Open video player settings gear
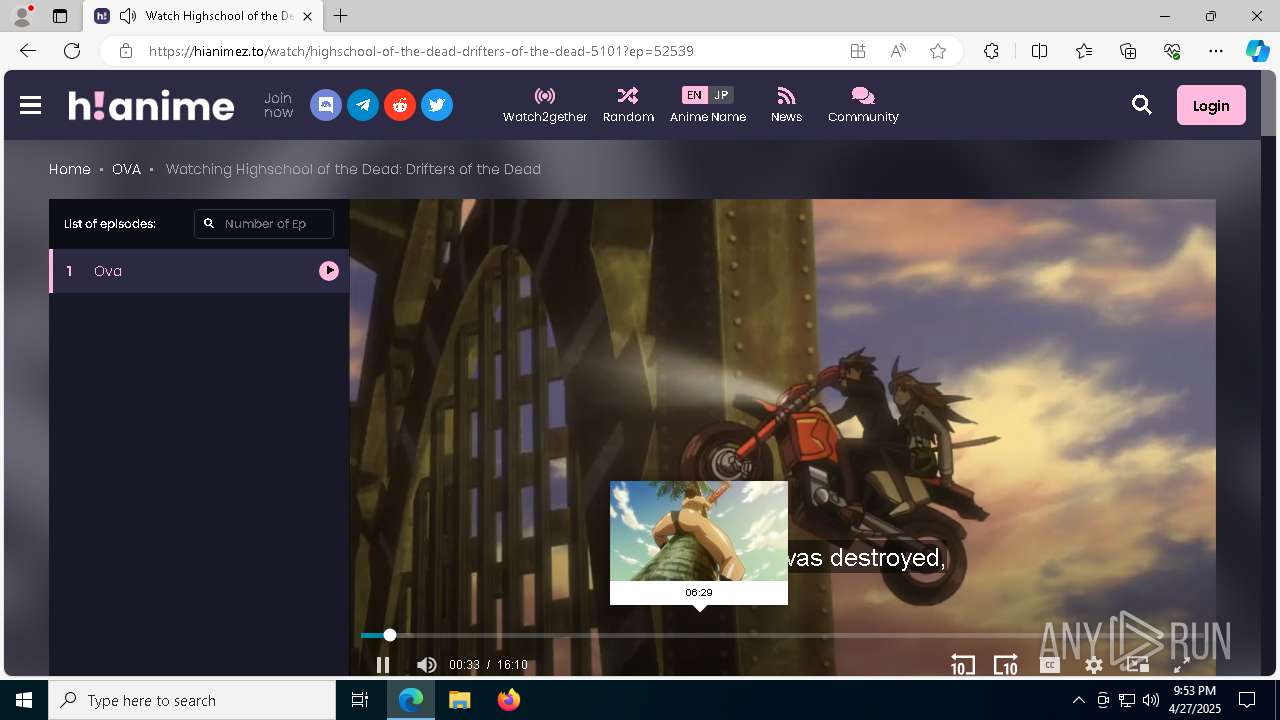The height and width of the screenshot is (720, 1280). (1094, 665)
